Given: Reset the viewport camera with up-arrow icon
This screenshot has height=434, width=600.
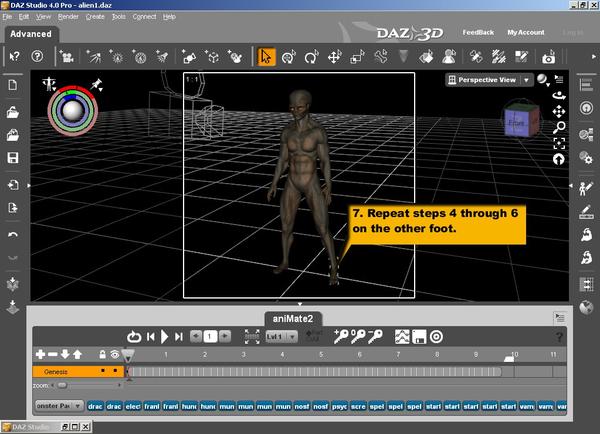Looking at the screenshot, I should (x=559, y=159).
